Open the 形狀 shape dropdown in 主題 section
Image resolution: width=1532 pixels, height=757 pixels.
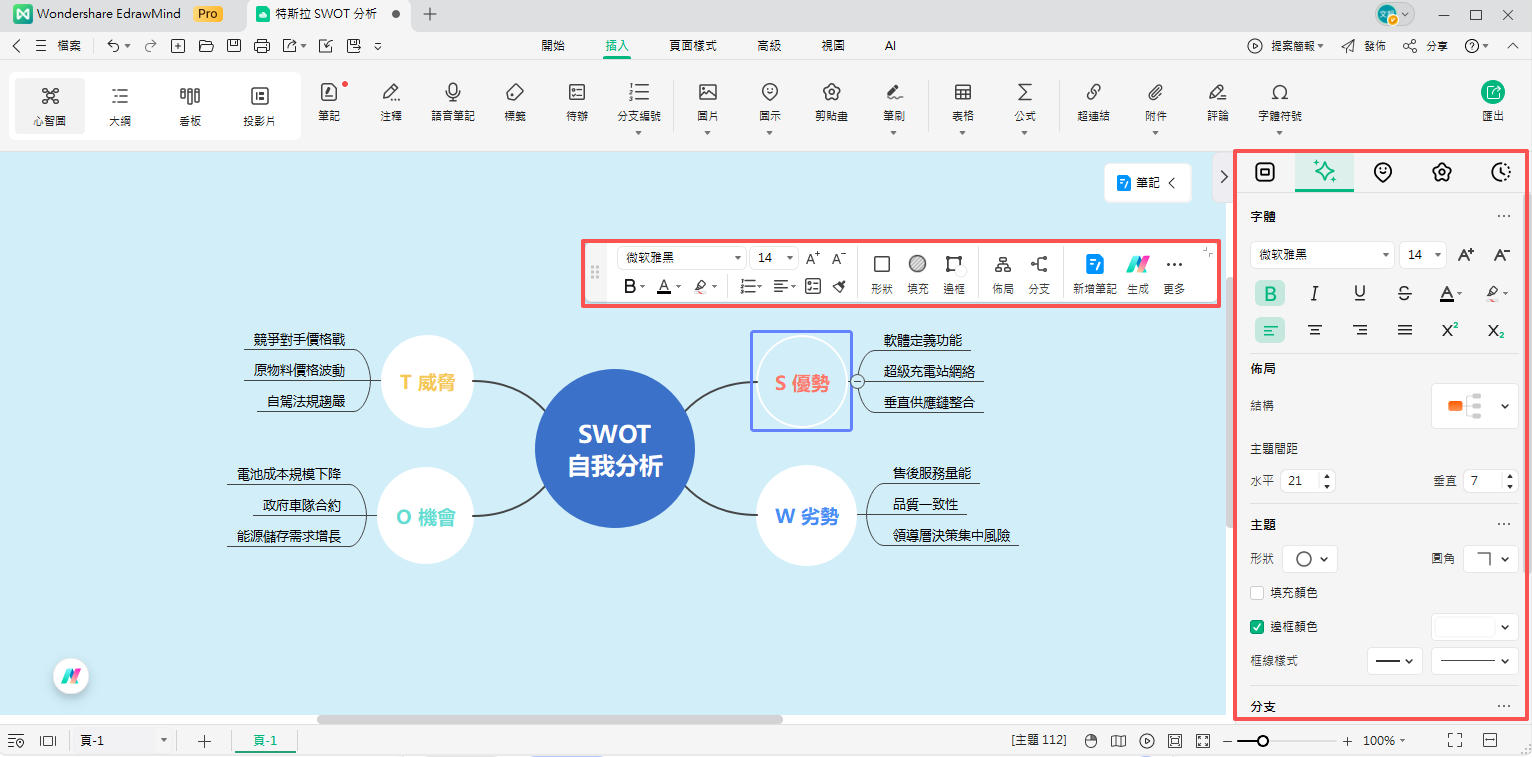(x=1310, y=558)
